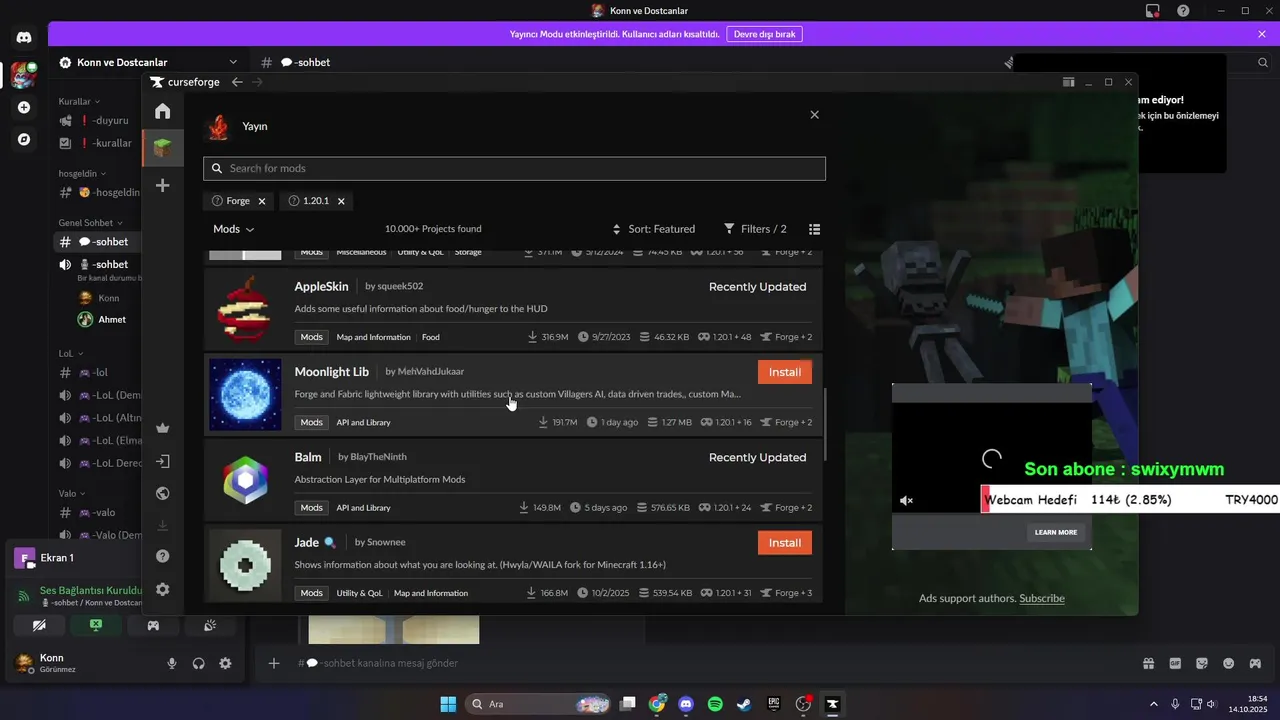Expand the Konn ve Dostcanlar server menu
Image resolution: width=1280 pixels, height=720 pixels.
pos(149,62)
